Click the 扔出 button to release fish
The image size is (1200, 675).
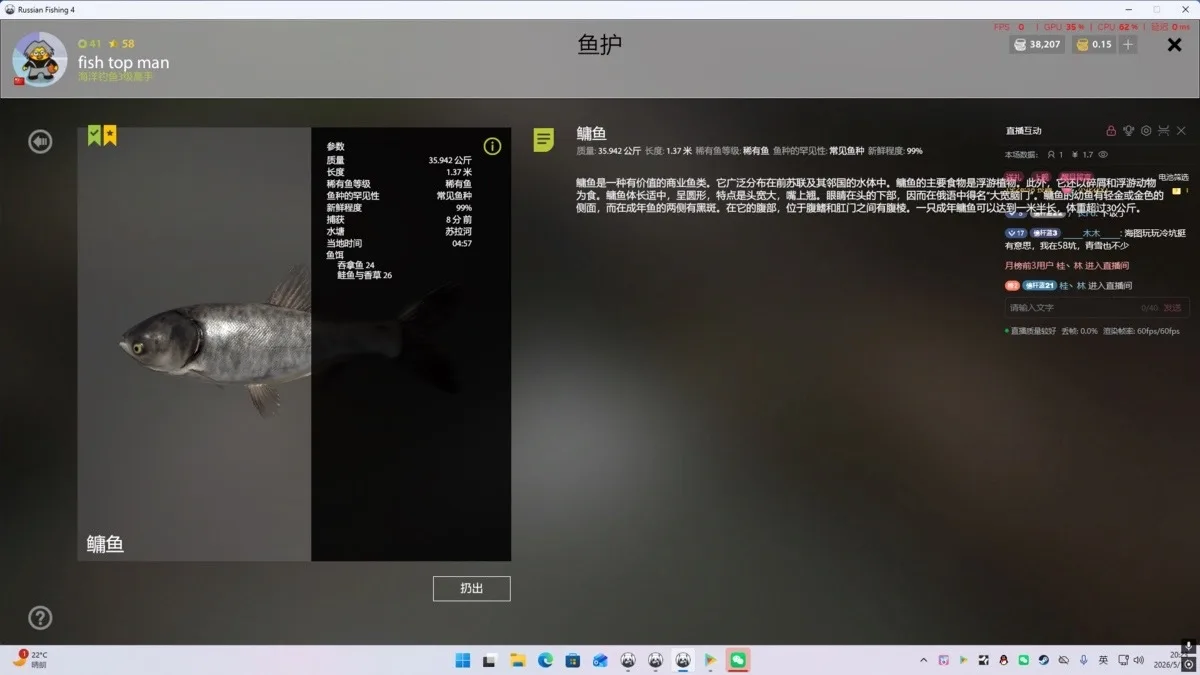pos(472,588)
